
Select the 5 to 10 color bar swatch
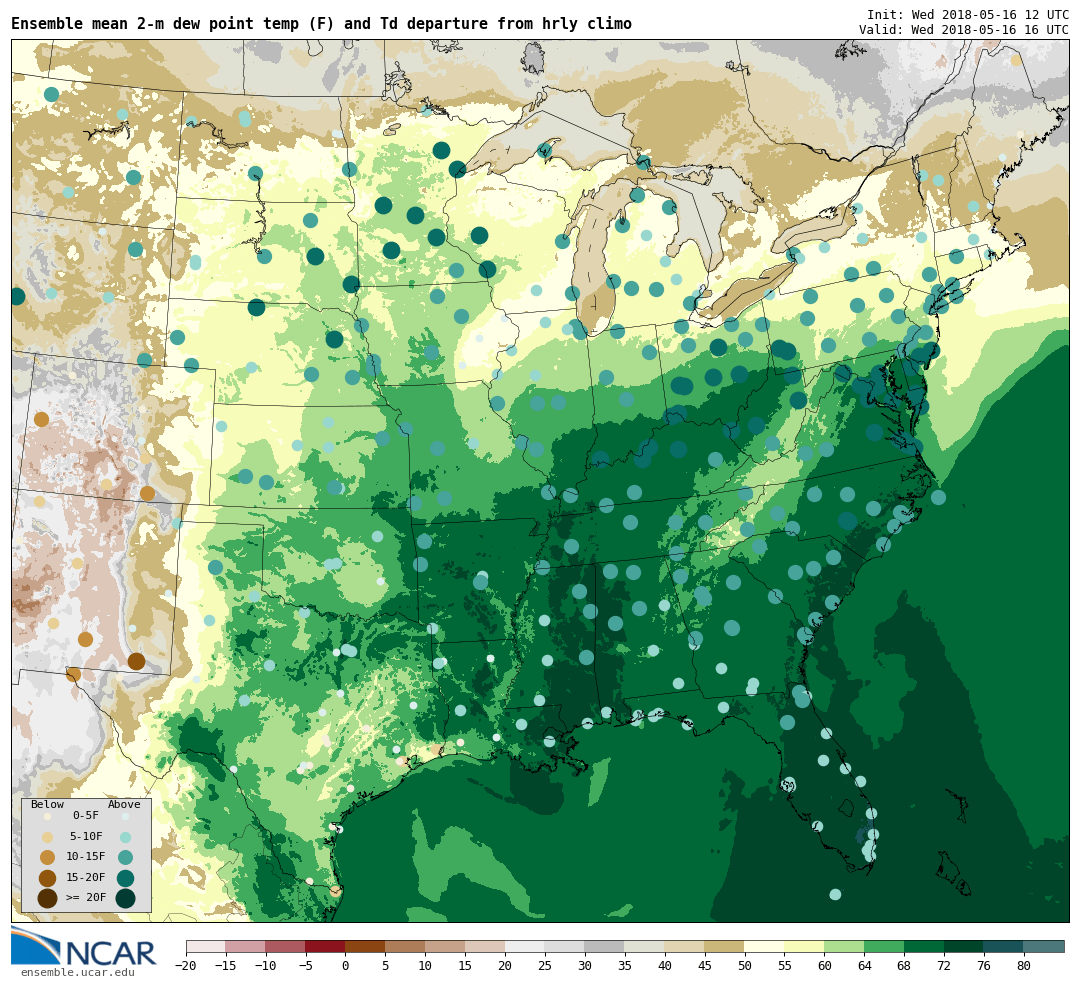[406, 946]
